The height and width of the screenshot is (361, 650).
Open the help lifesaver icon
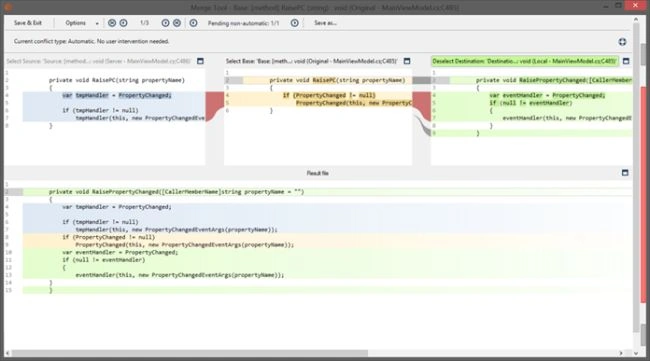click(622, 41)
